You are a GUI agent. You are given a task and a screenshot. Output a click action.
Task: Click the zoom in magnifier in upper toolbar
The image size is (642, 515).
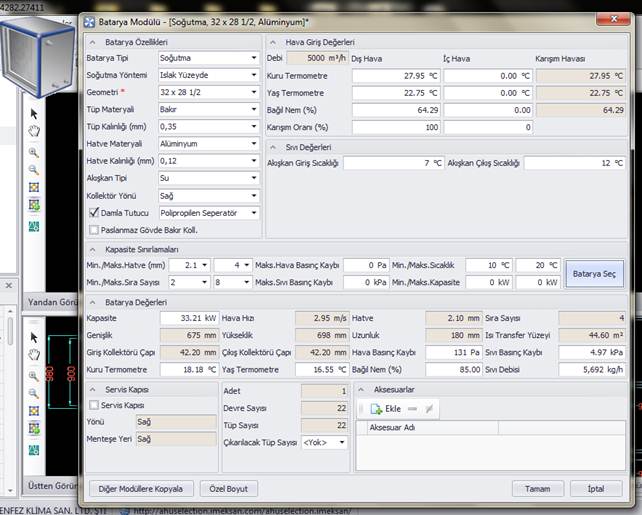33,152
